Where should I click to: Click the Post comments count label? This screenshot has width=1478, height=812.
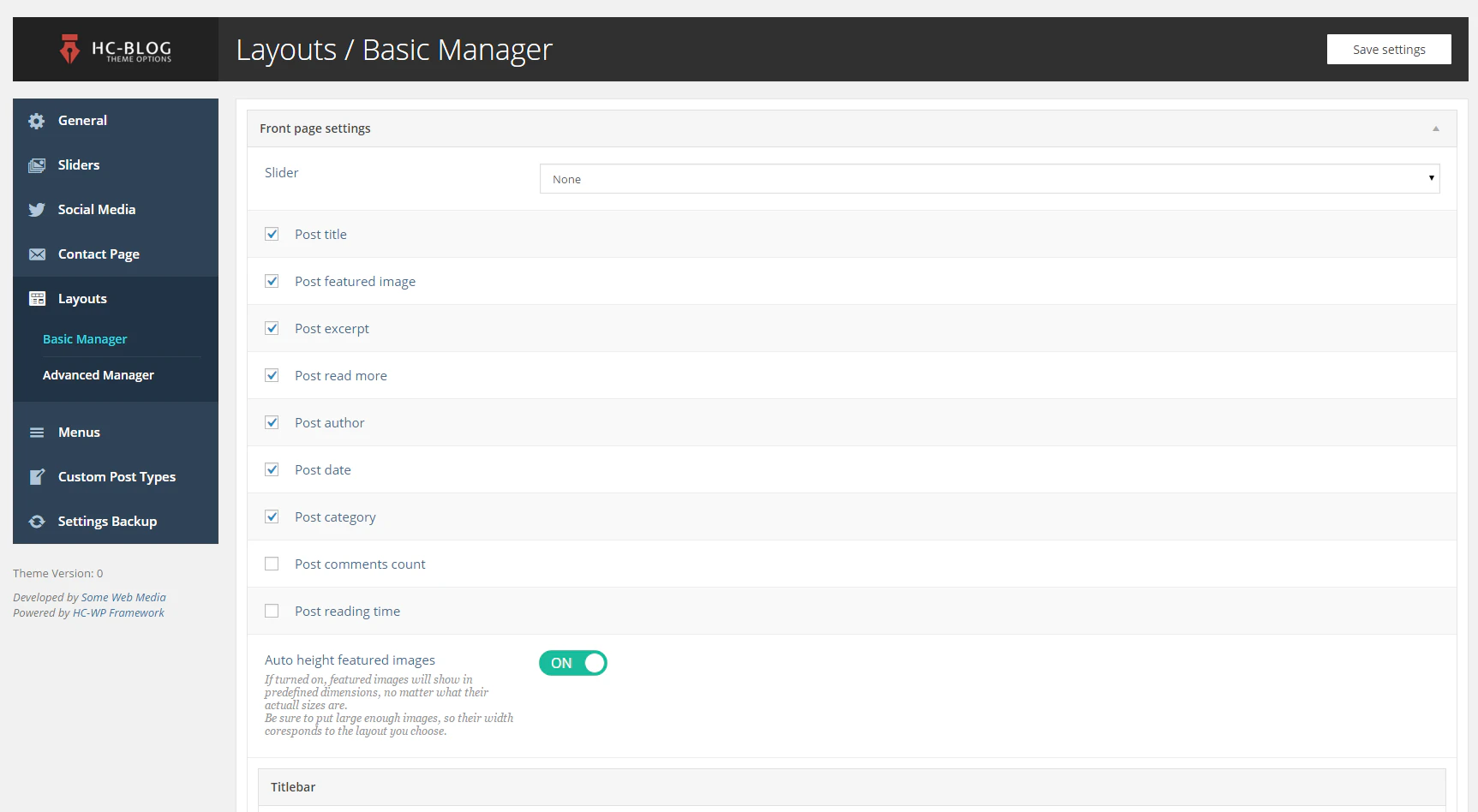(360, 564)
